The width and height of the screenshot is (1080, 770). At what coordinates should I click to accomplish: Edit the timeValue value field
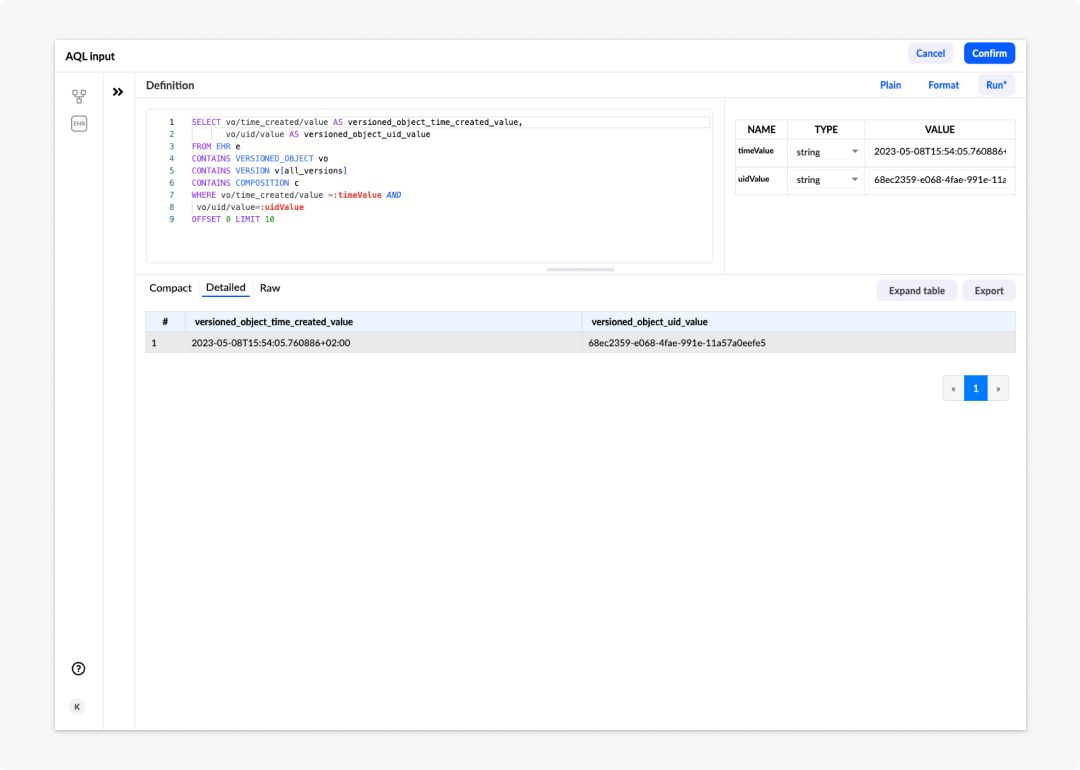tap(939, 152)
